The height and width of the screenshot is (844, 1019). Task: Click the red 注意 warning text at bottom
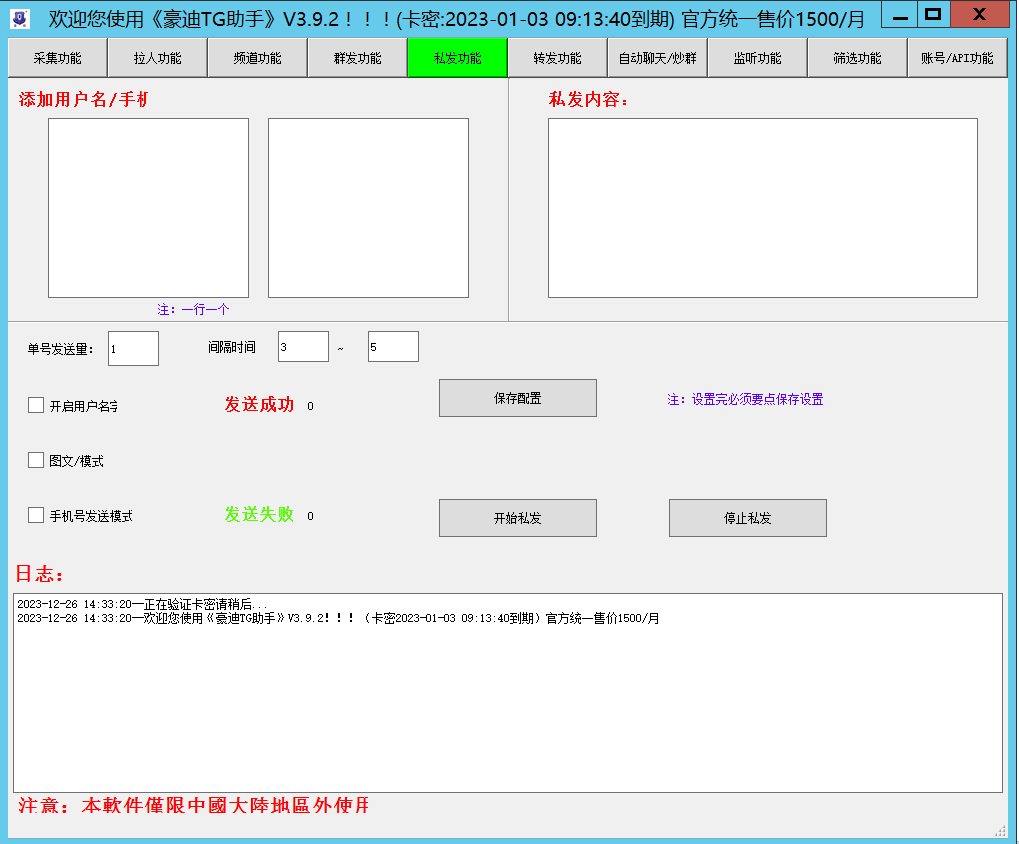click(x=194, y=806)
